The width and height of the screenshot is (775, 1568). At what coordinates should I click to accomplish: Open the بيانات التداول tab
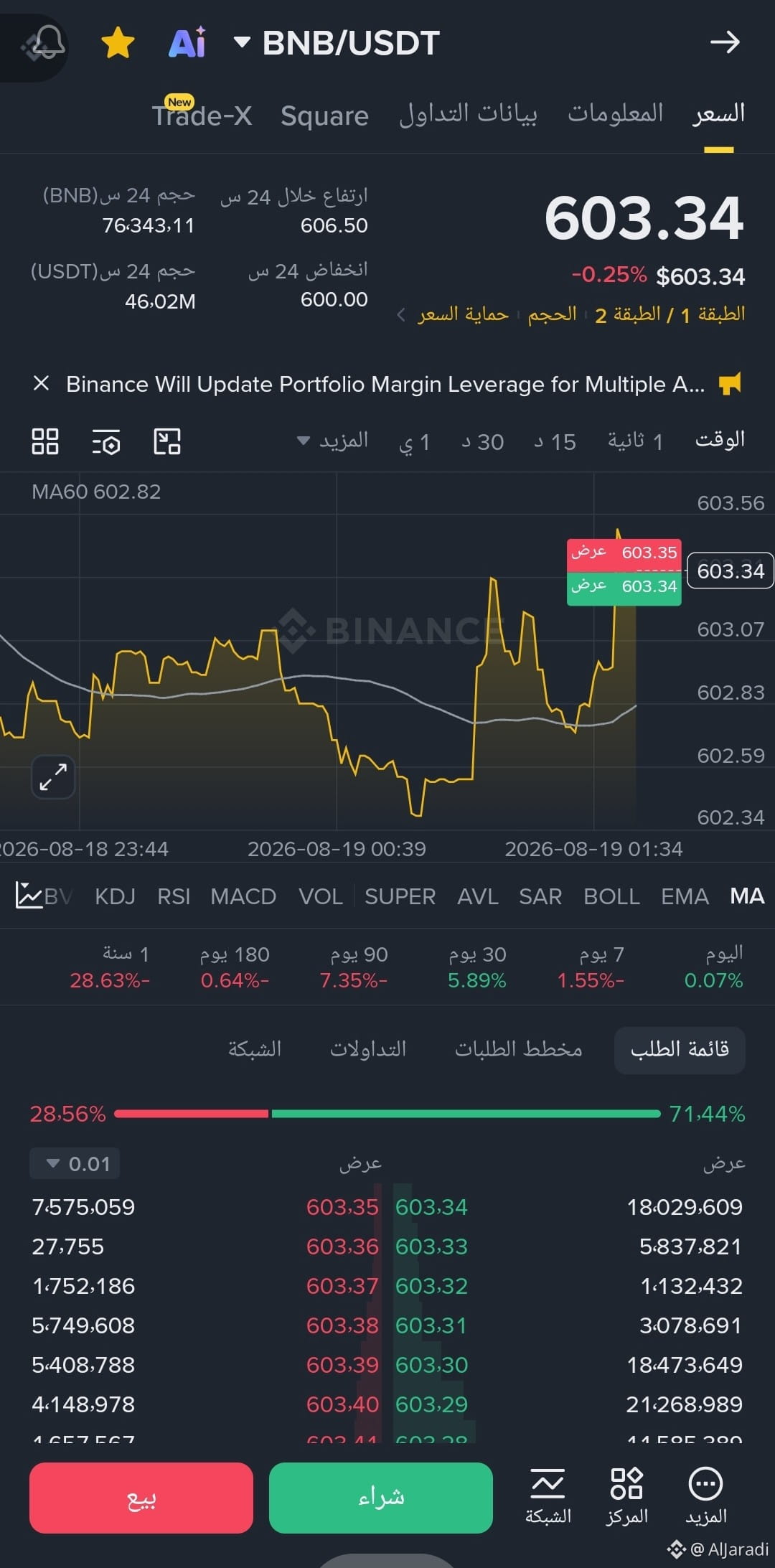tap(468, 114)
